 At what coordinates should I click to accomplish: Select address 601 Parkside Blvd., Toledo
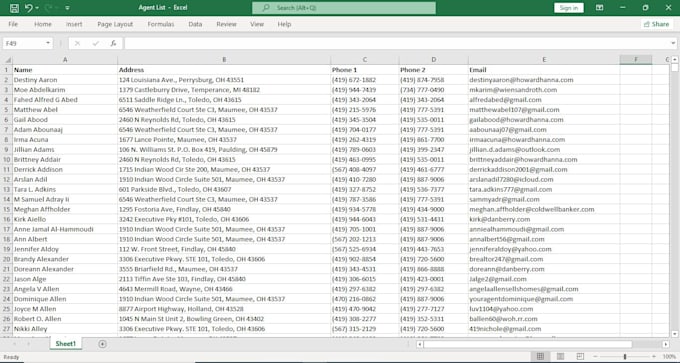224,190
